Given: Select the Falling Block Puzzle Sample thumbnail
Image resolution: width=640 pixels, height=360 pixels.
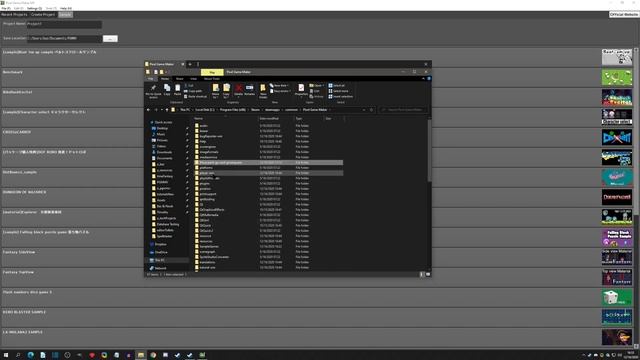Looking at the screenshot, I should 617,237.
